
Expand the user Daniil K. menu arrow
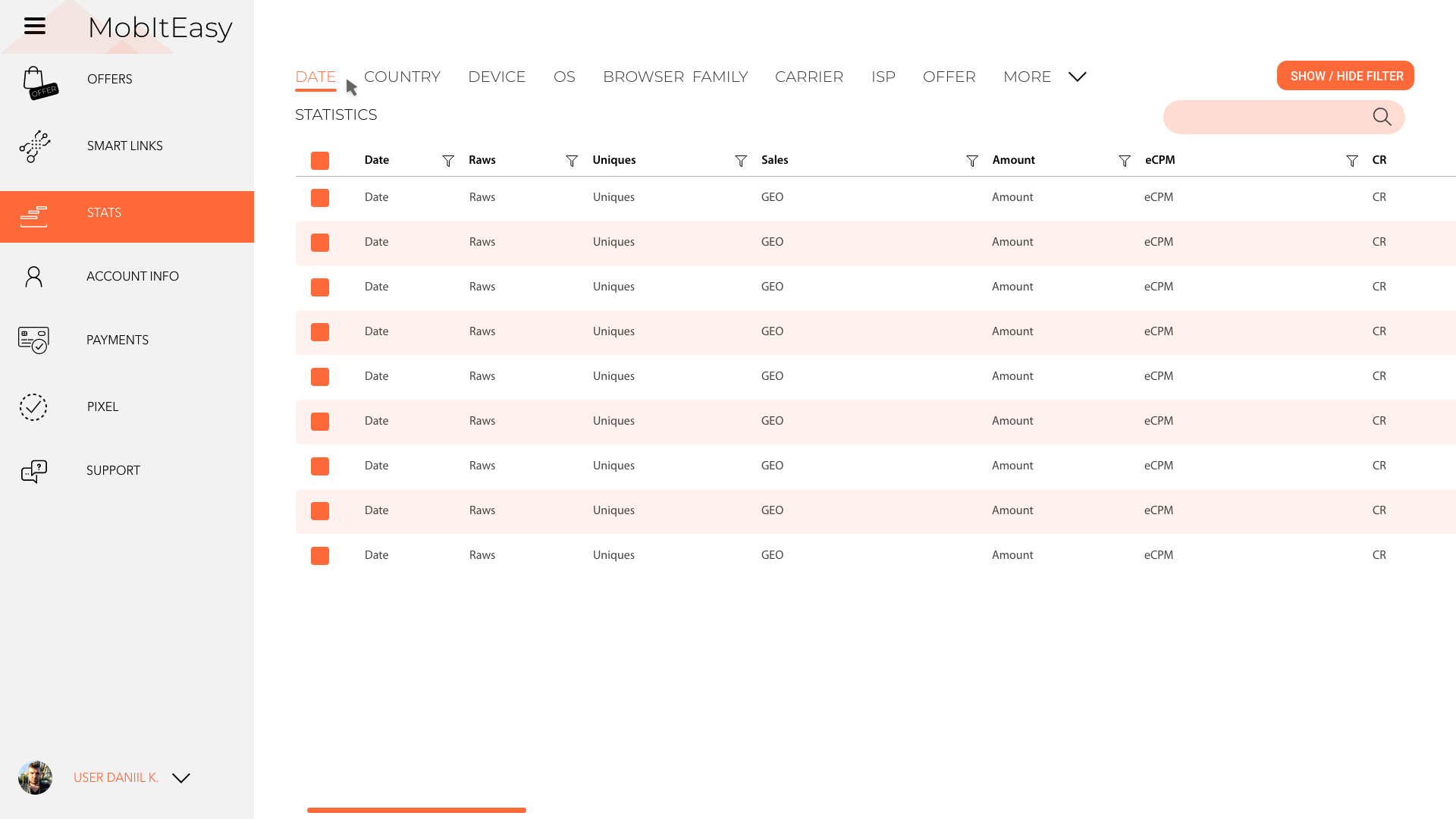(180, 778)
